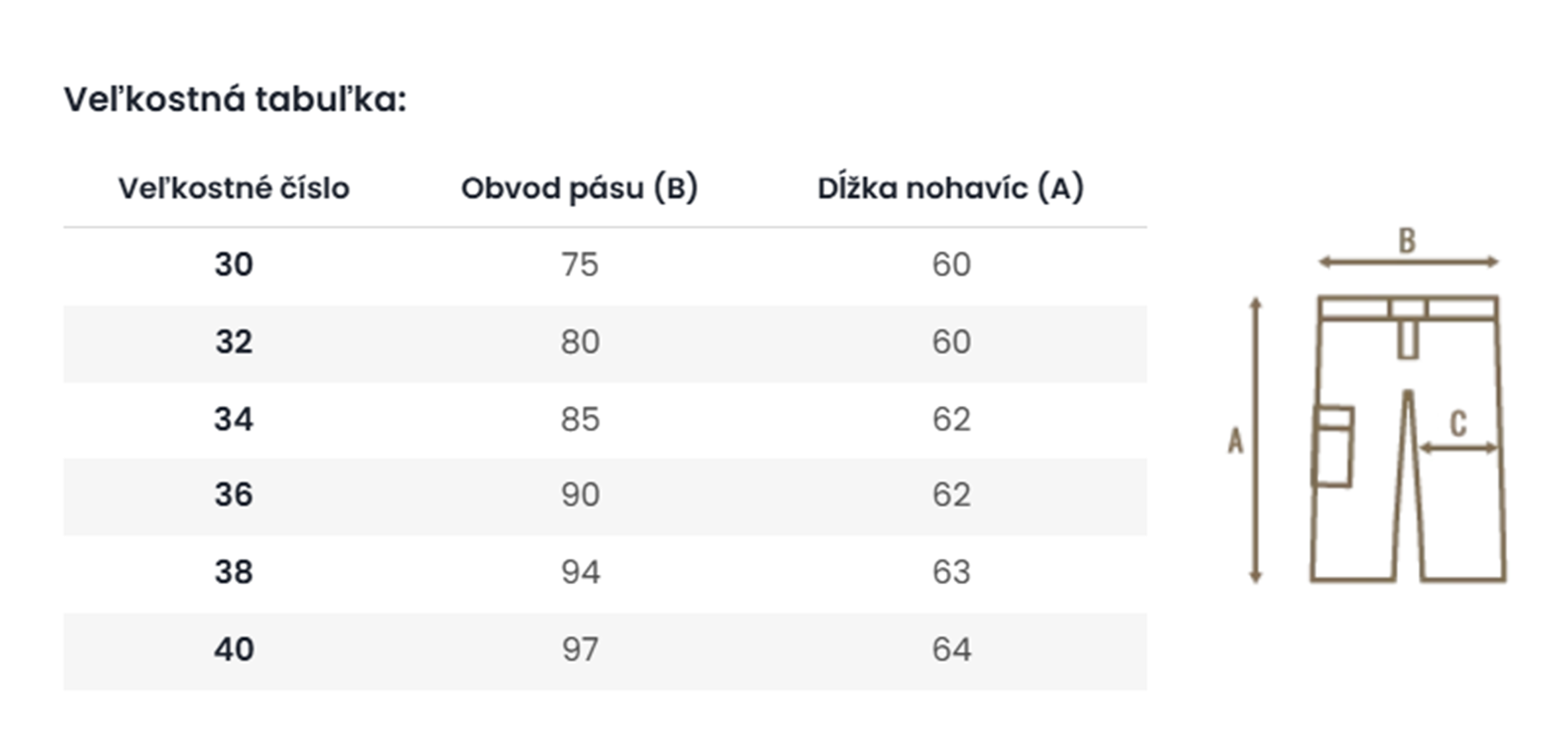Viewport: 1568px width, 748px height.
Task: Click the B width arrow on diagram
Action: (x=1409, y=262)
